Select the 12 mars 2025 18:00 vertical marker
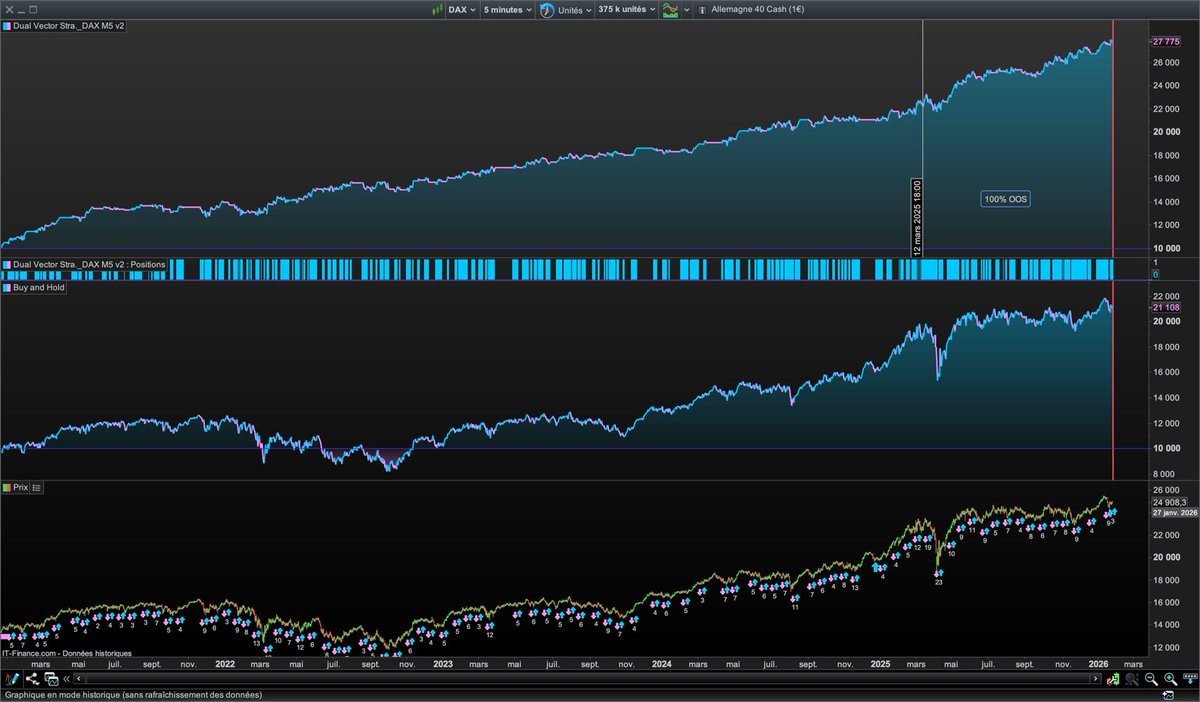Image resolution: width=1200 pixels, height=702 pixels. 915,217
